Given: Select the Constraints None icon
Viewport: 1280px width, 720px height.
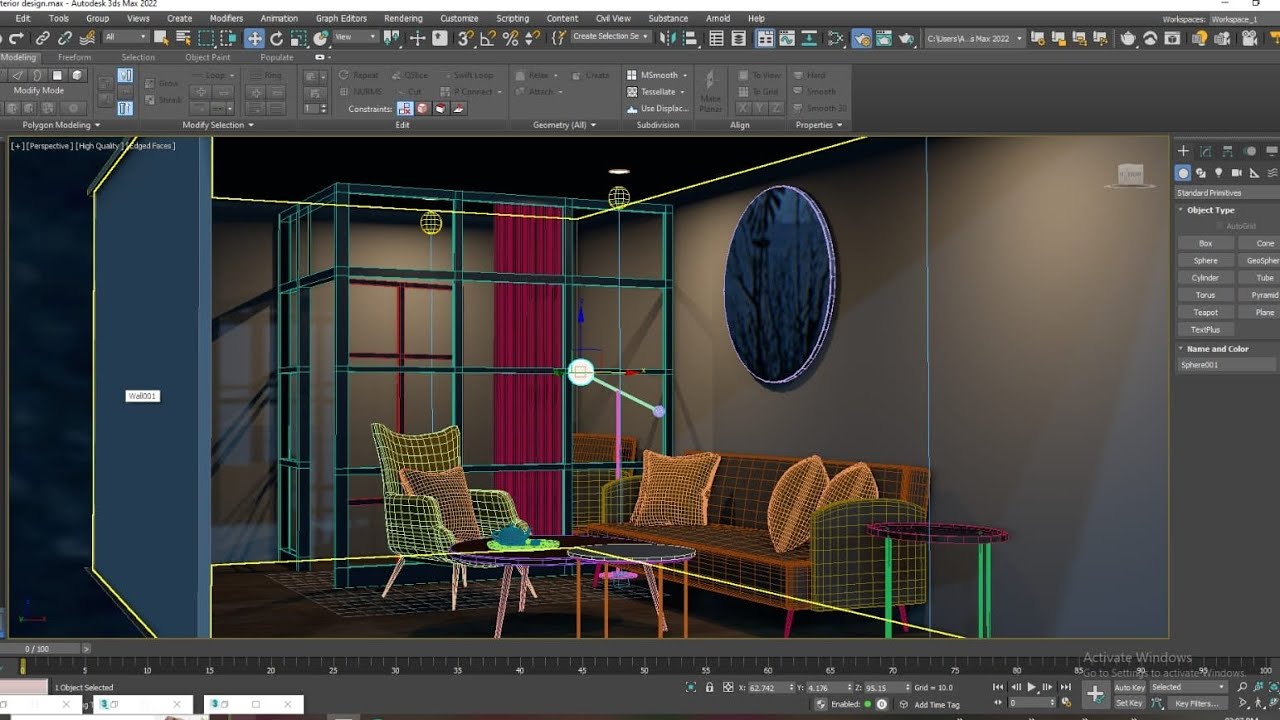Looking at the screenshot, I should point(405,108).
